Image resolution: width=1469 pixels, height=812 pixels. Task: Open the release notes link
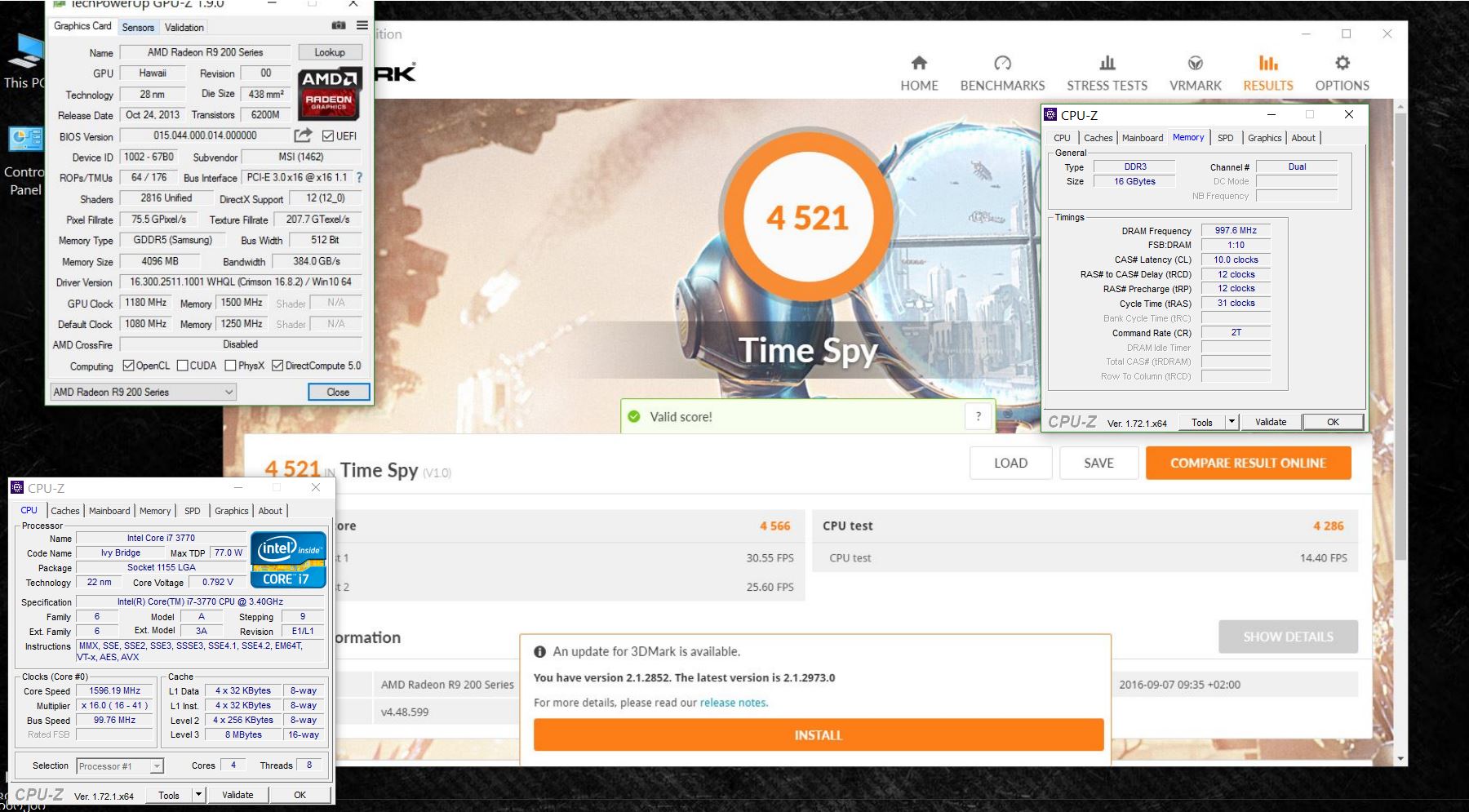pos(734,703)
